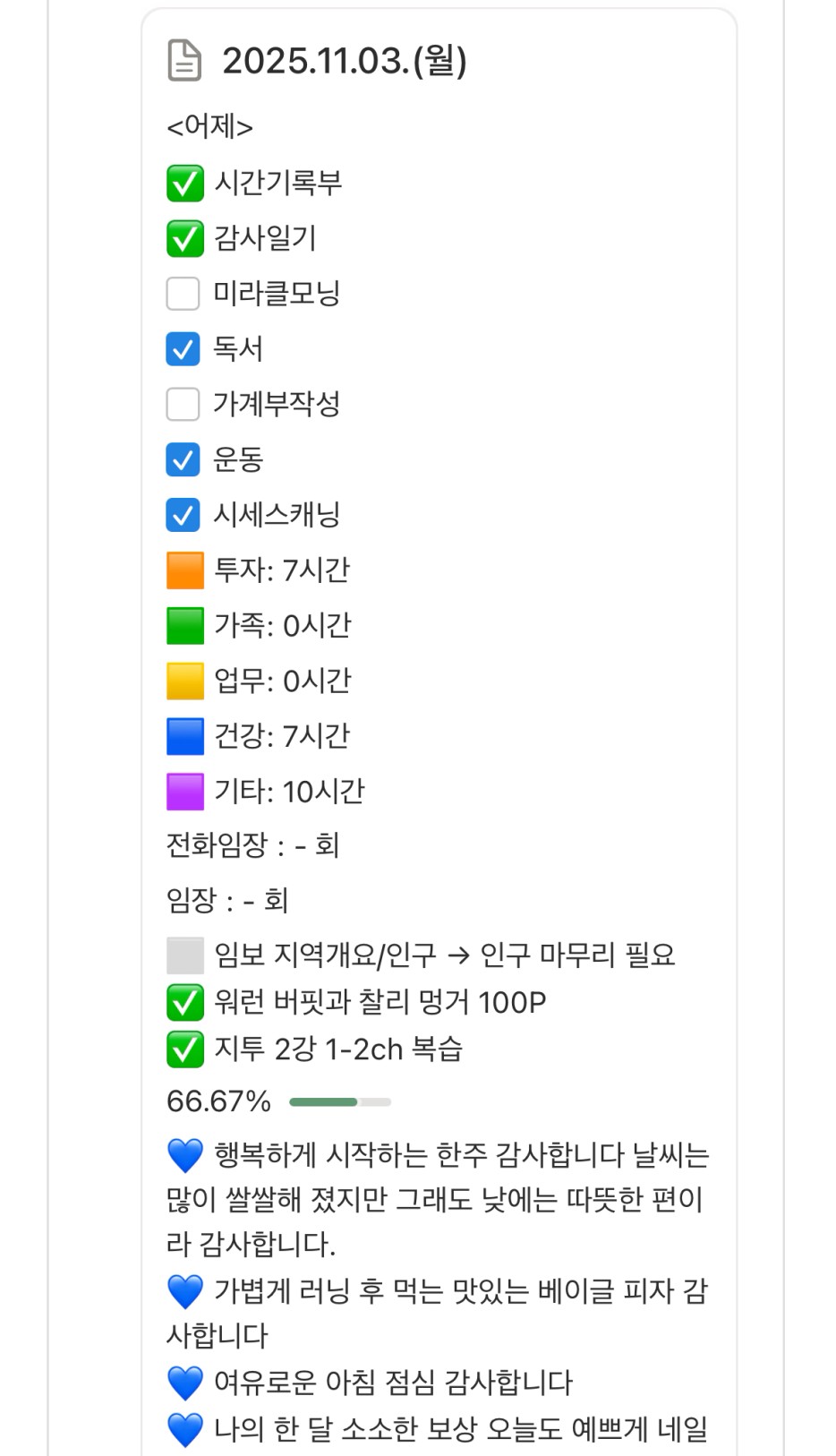Select the green square beside 가족
The height and width of the screenshot is (1456, 836).
click(184, 626)
